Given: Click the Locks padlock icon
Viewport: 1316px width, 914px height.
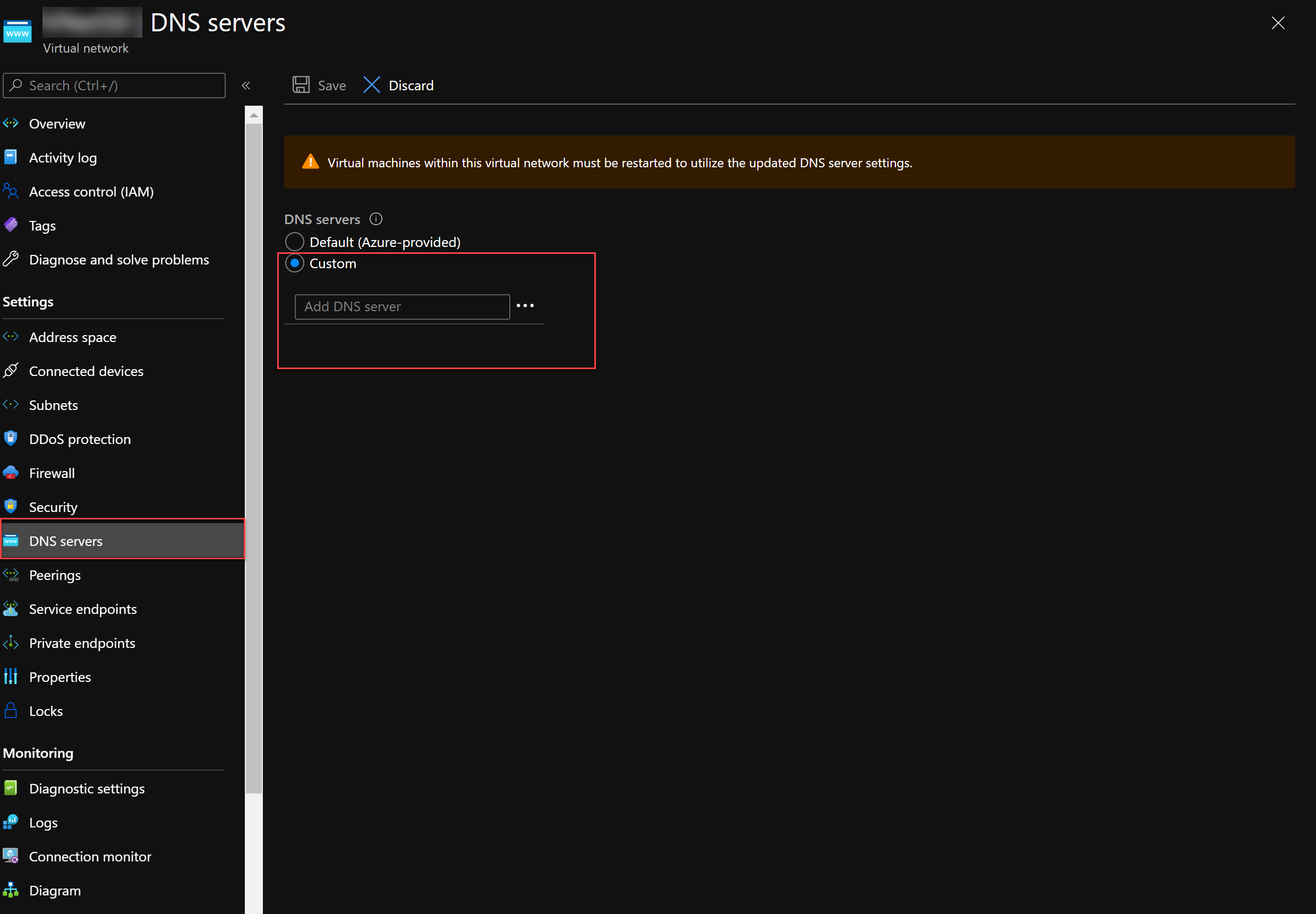Looking at the screenshot, I should tap(10, 710).
